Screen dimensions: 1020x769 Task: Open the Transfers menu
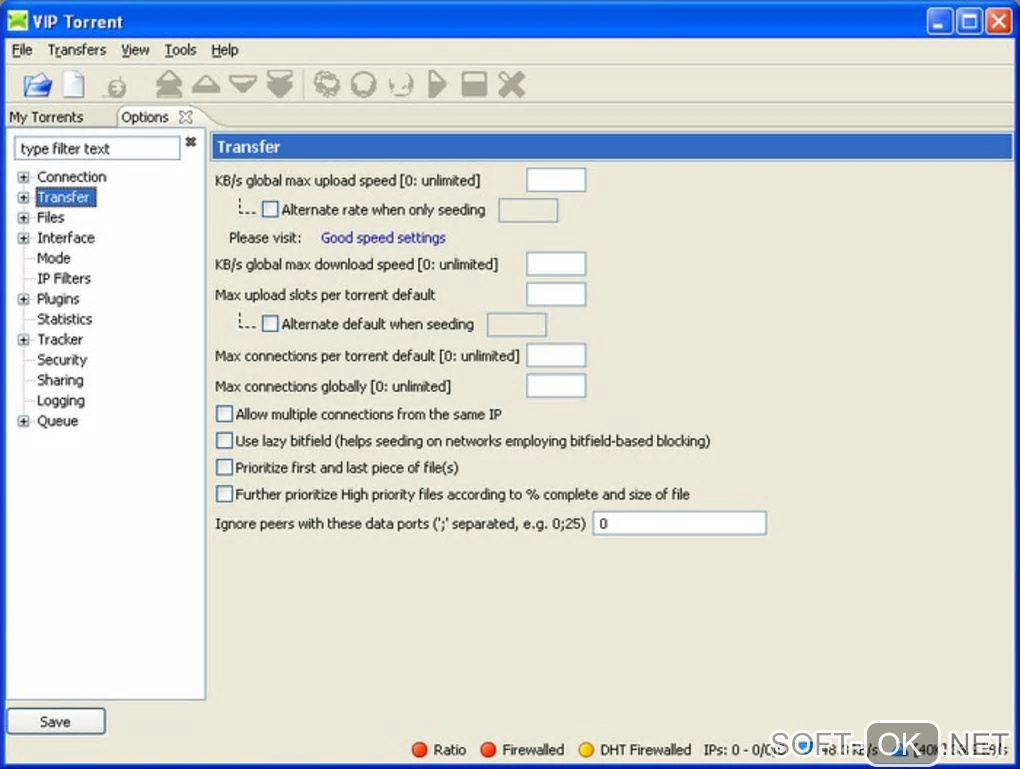click(x=77, y=50)
